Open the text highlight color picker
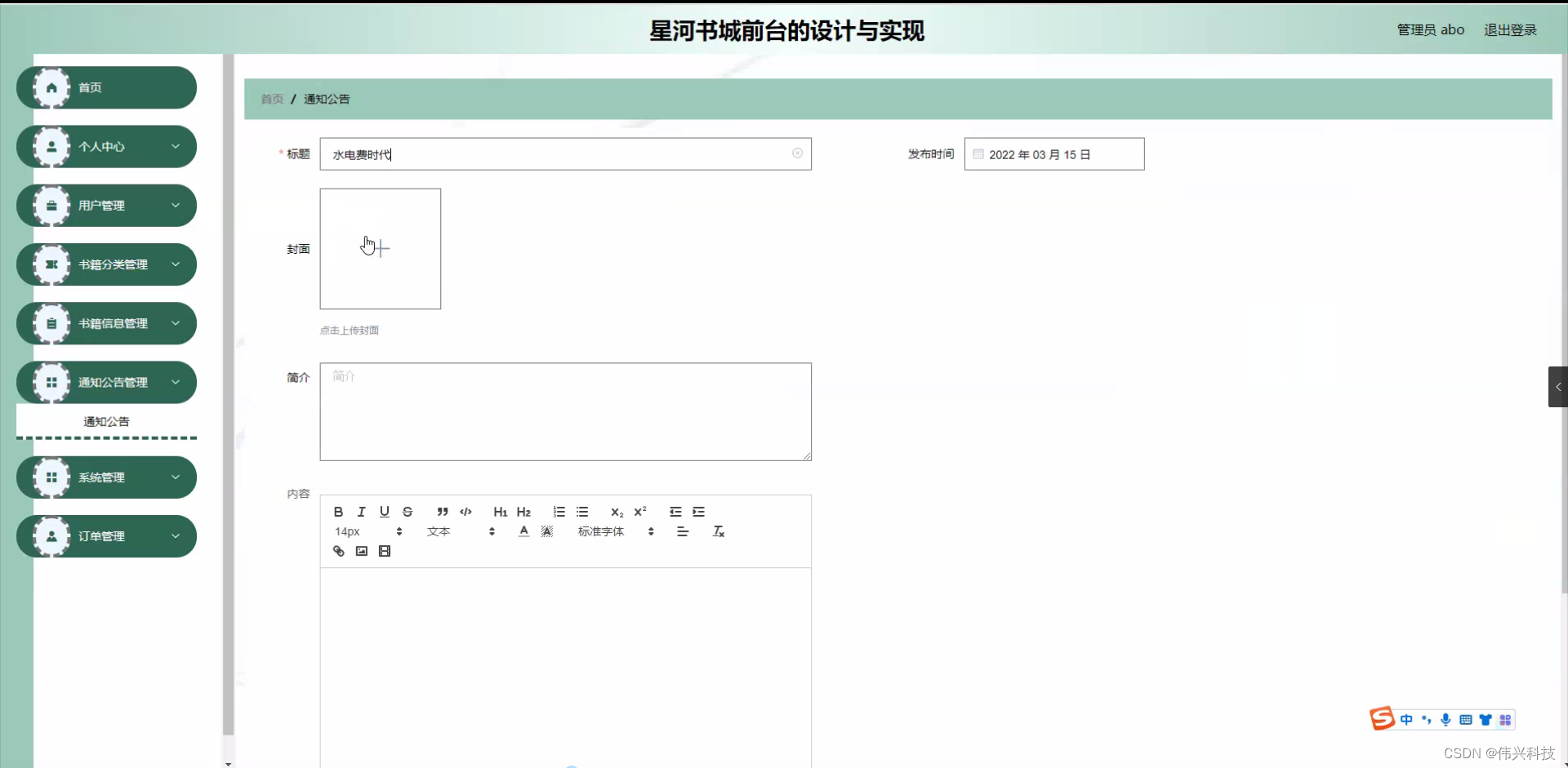The image size is (1568, 768). click(x=546, y=530)
